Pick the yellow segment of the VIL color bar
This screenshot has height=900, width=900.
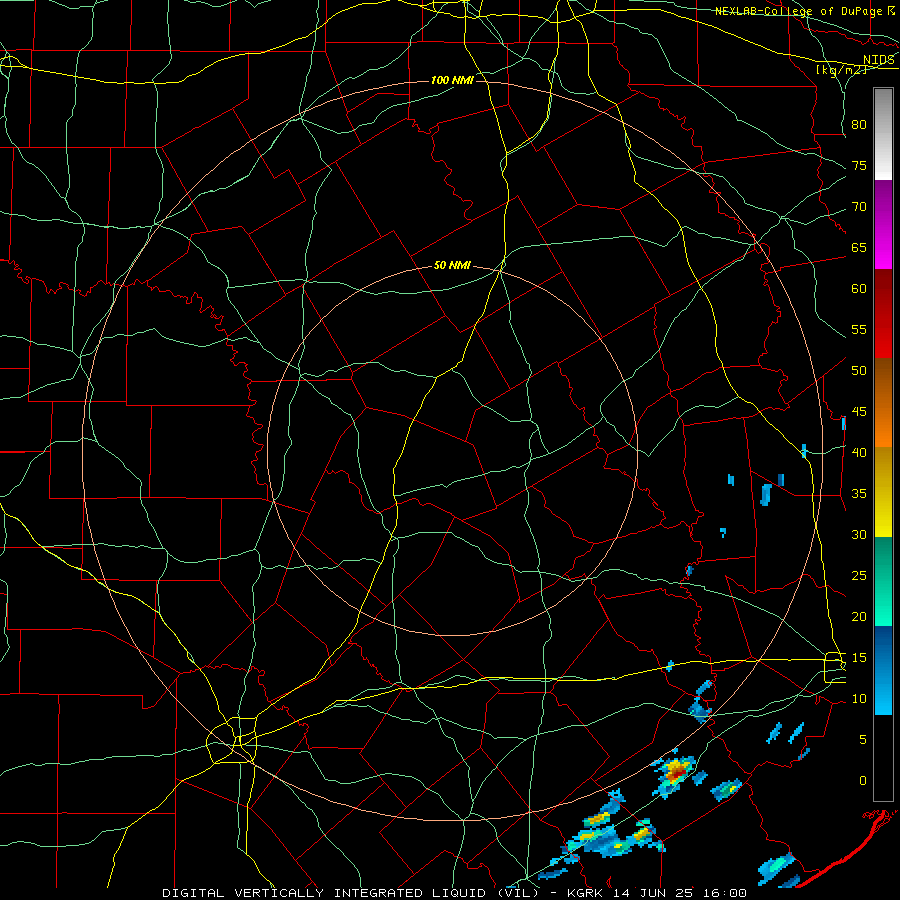coord(883,492)
